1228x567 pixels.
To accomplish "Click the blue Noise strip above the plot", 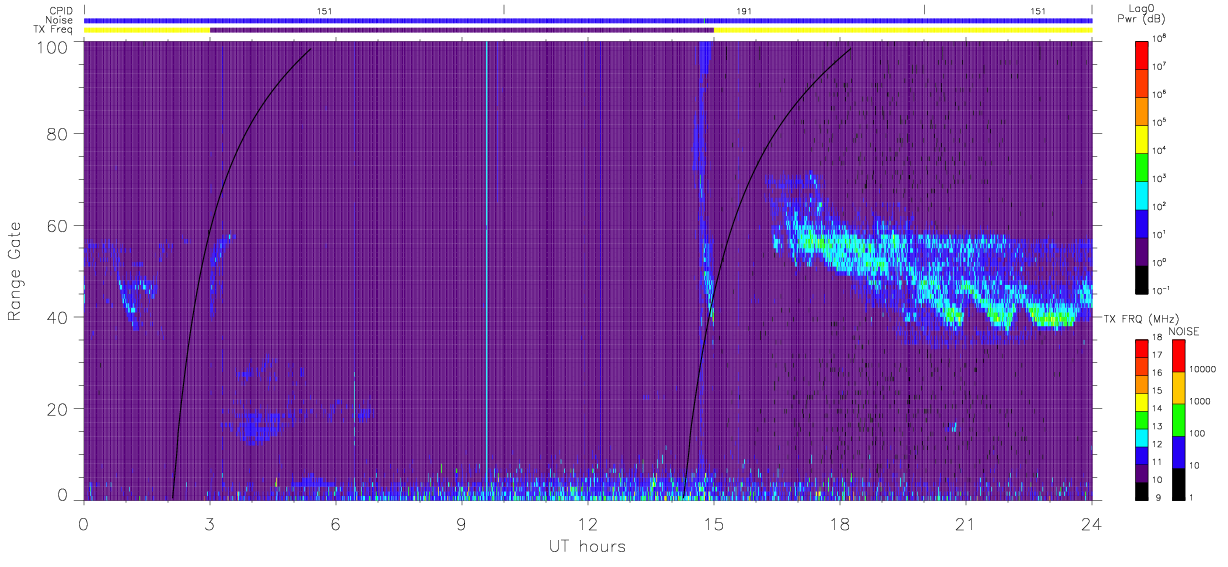I will click(588, 20).
